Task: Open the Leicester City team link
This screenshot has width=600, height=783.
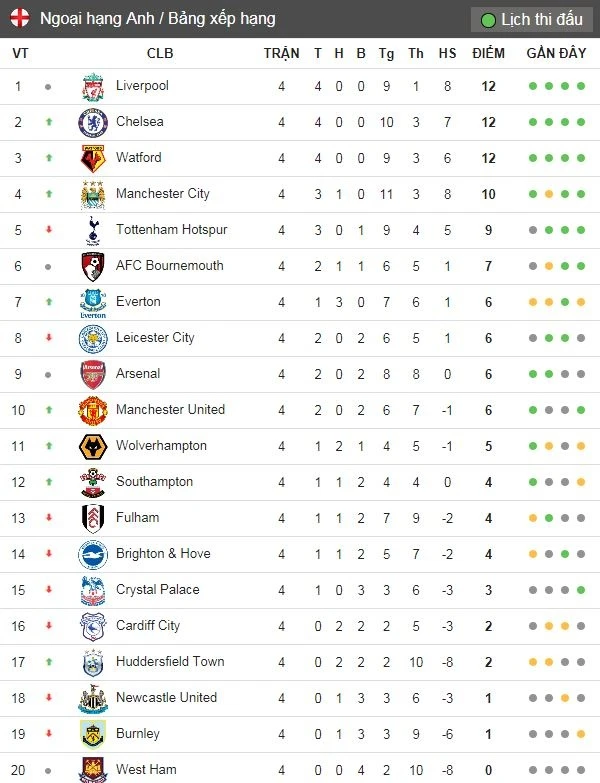Action: pos(155,338)
